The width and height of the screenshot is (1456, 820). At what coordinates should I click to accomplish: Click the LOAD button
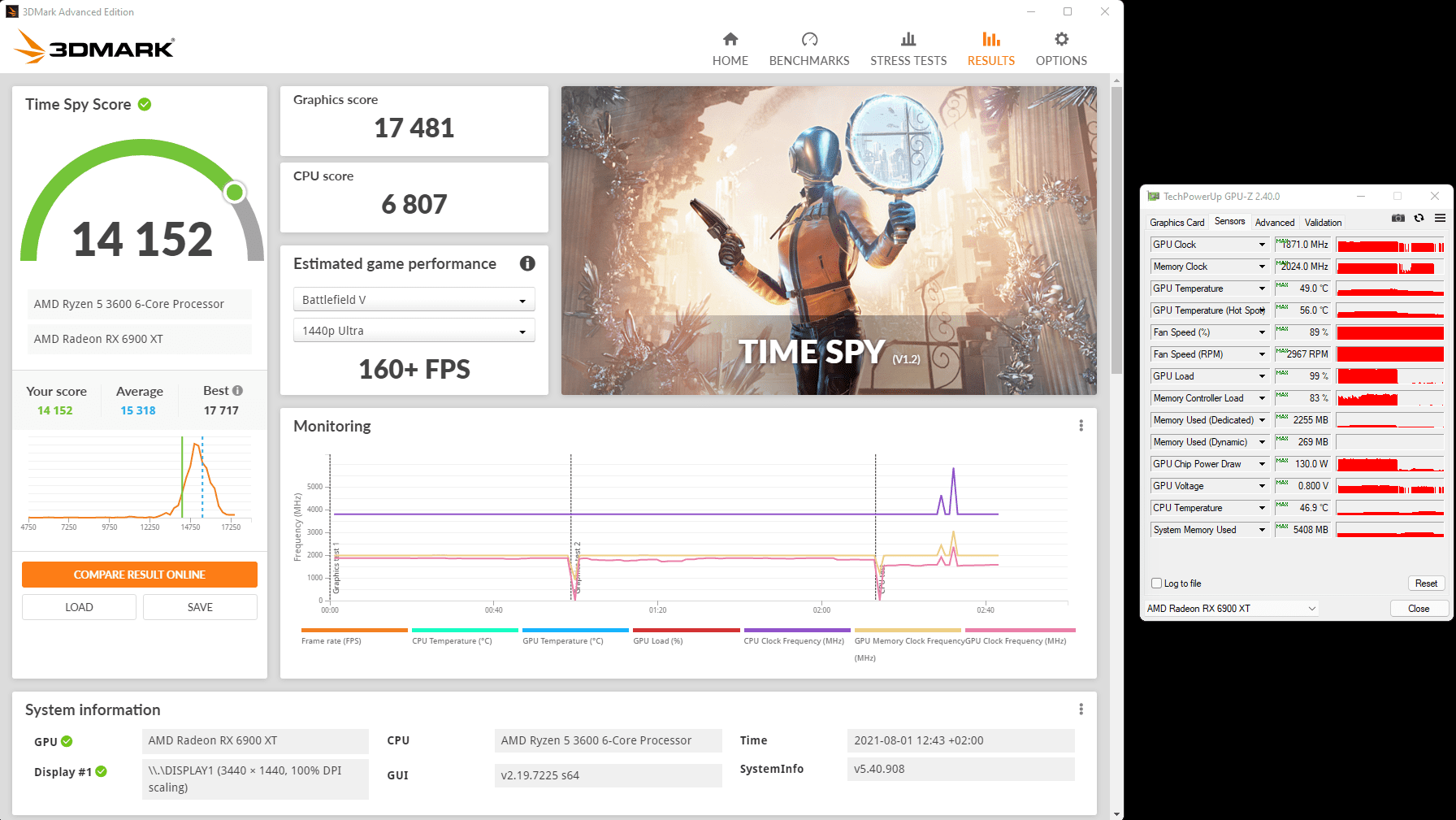[x=79, y=607]
